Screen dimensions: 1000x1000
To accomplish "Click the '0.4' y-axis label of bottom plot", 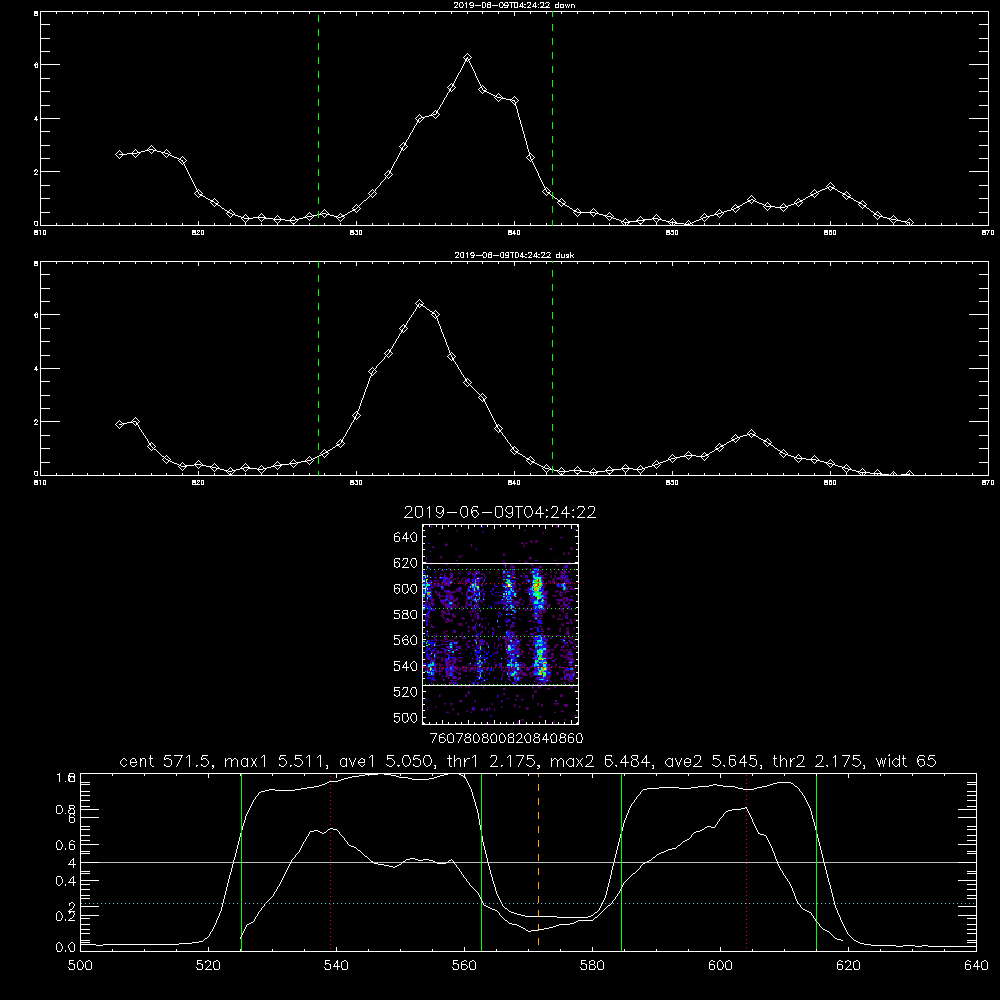I will coord(66,881).
